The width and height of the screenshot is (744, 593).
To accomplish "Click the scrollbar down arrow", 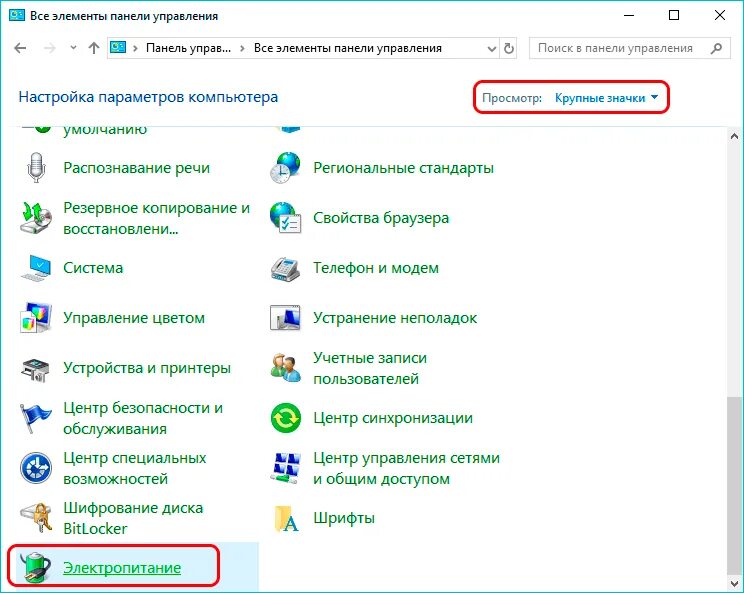I will click(x=734, y=583).
